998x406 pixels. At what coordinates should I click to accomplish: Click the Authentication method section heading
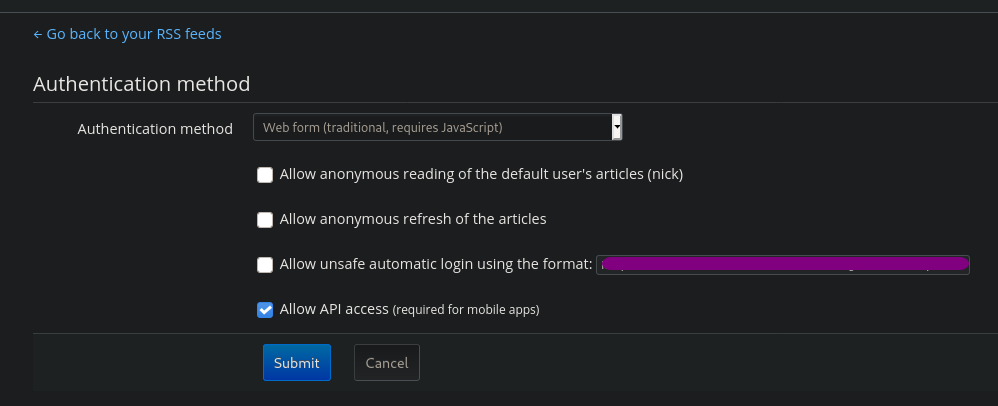(x=141, y=84)
